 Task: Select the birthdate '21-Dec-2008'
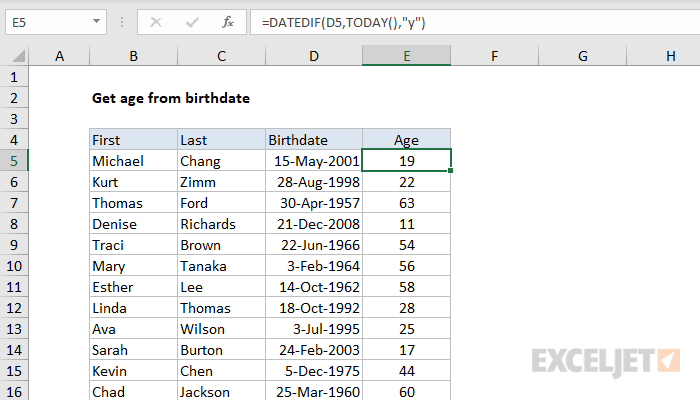click(x=314, y=224)
